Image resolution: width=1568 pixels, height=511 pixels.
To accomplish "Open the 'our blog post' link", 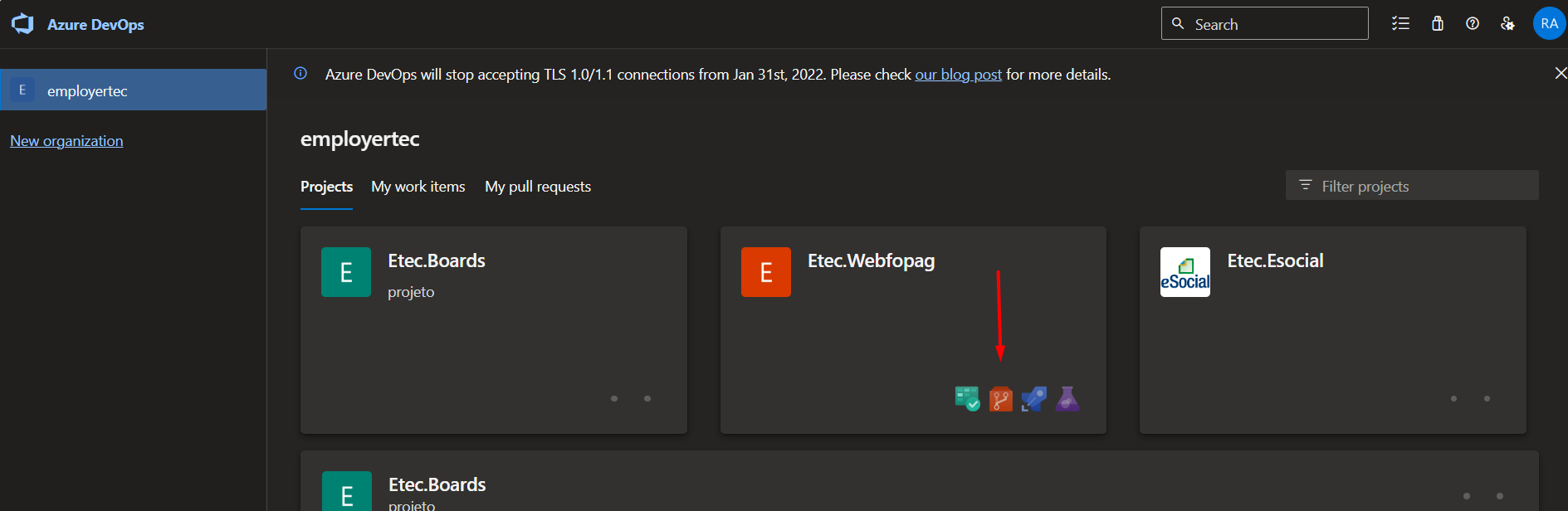I will click(958, 75).
